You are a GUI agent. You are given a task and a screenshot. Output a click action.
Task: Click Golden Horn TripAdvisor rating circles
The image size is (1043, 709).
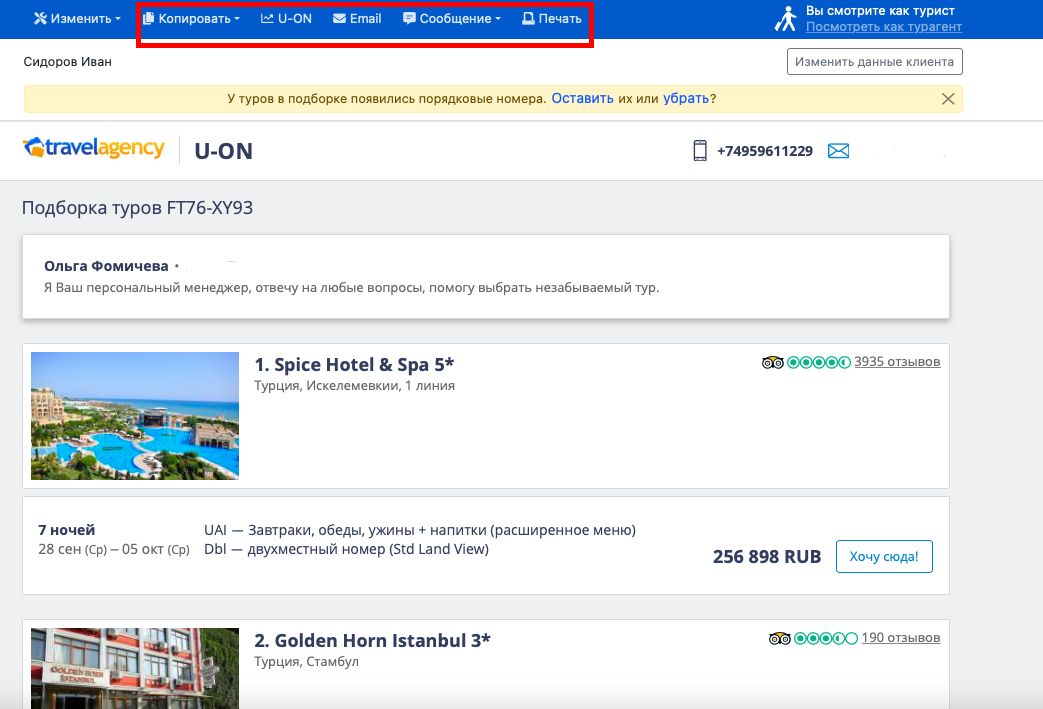click(826, 638)
